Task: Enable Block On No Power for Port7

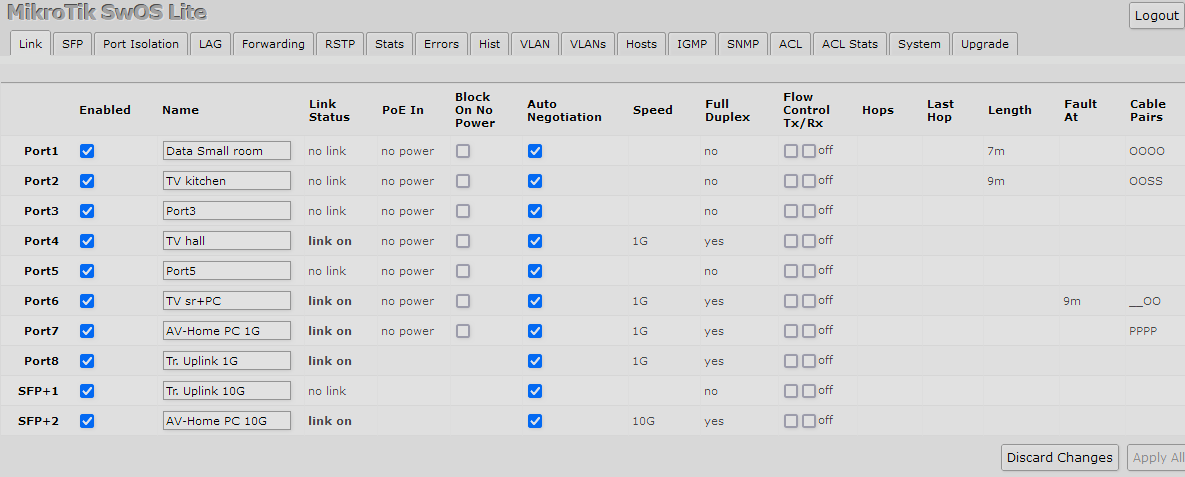Action: 463,331
